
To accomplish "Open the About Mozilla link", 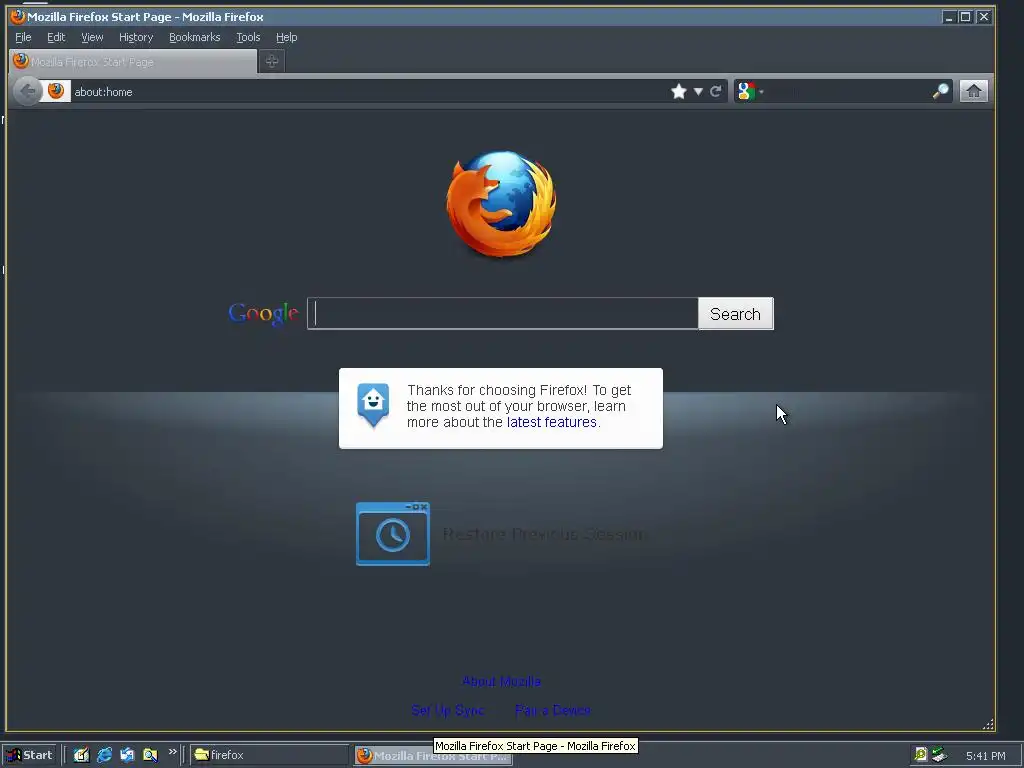I will 502,681.
